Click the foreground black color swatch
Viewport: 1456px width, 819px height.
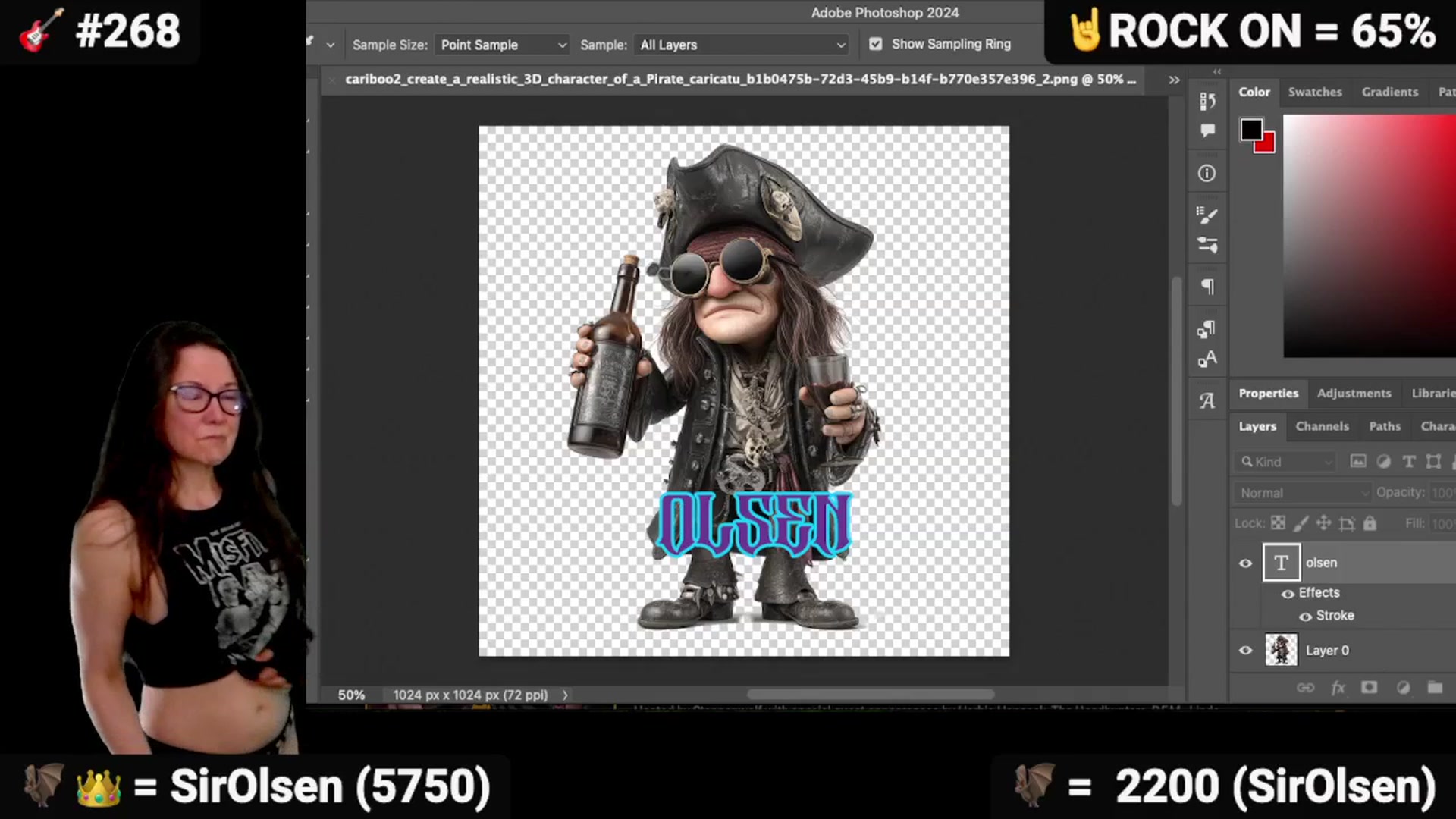pos(1251,130)
